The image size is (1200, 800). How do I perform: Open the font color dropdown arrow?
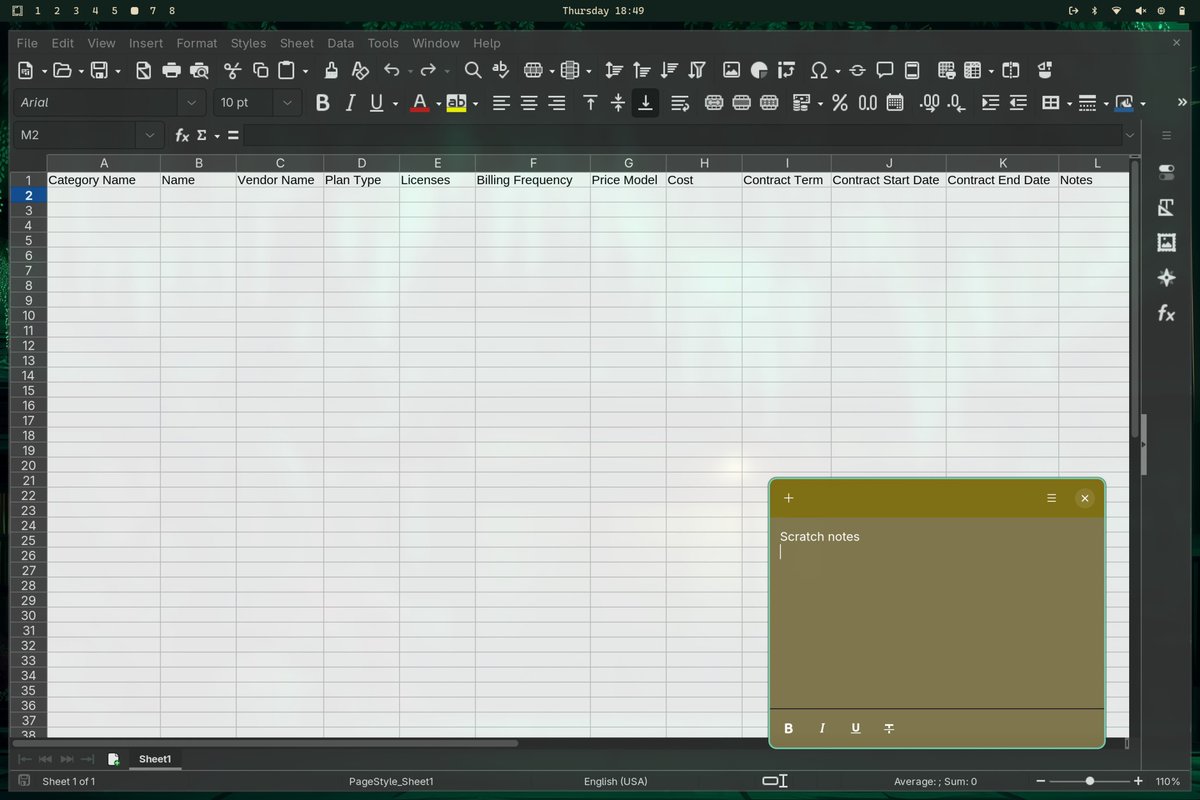click(x=438, y=103)
